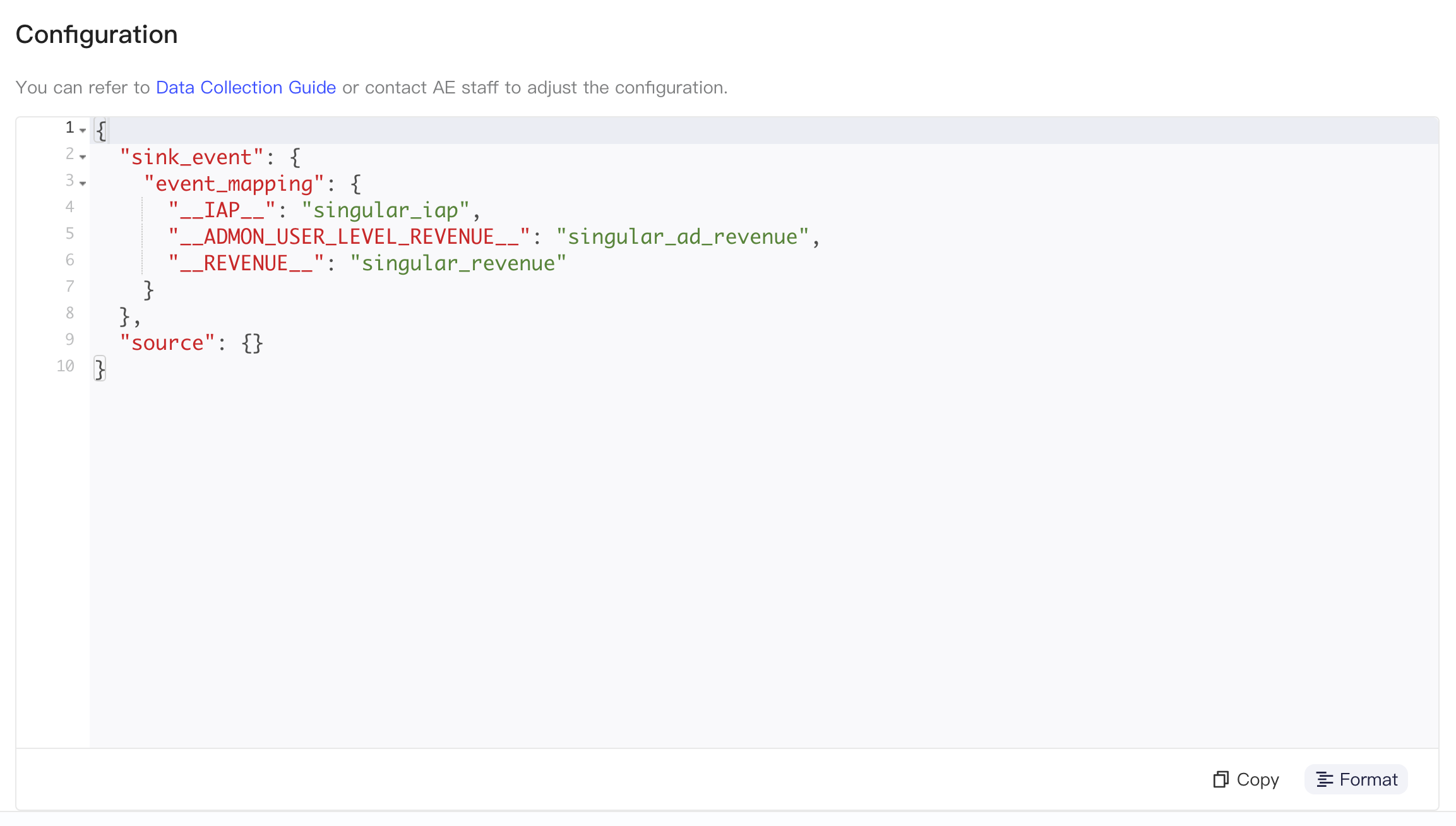Click the "__REVENUE__" key

point(246,263)
